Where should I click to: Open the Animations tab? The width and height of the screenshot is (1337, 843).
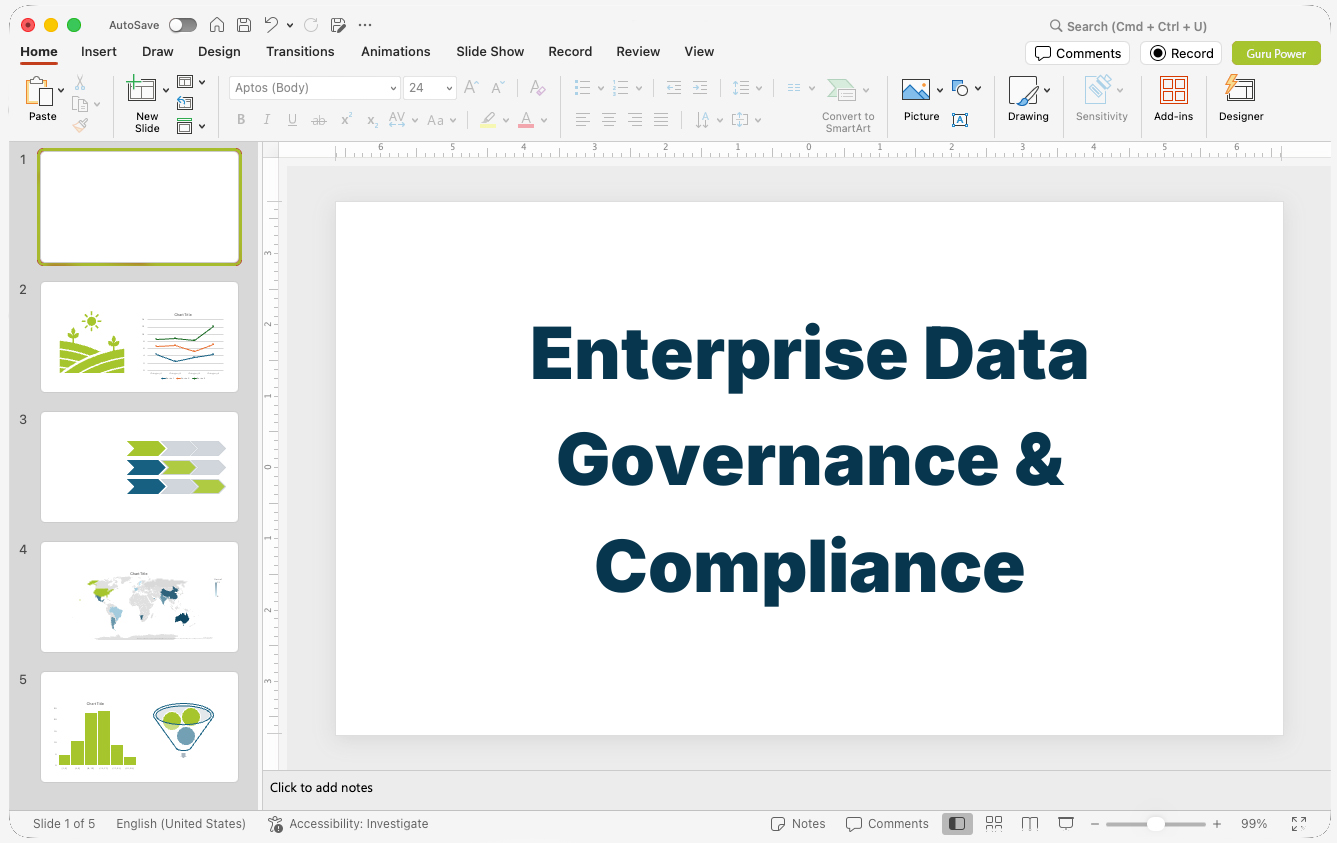[x=396, y=52]
